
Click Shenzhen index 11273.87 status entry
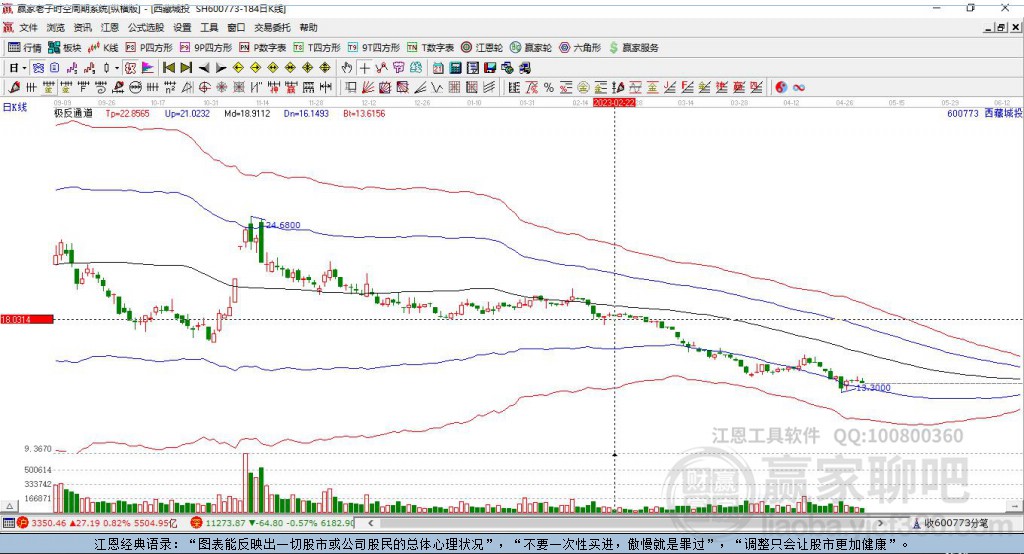(272, 523)
